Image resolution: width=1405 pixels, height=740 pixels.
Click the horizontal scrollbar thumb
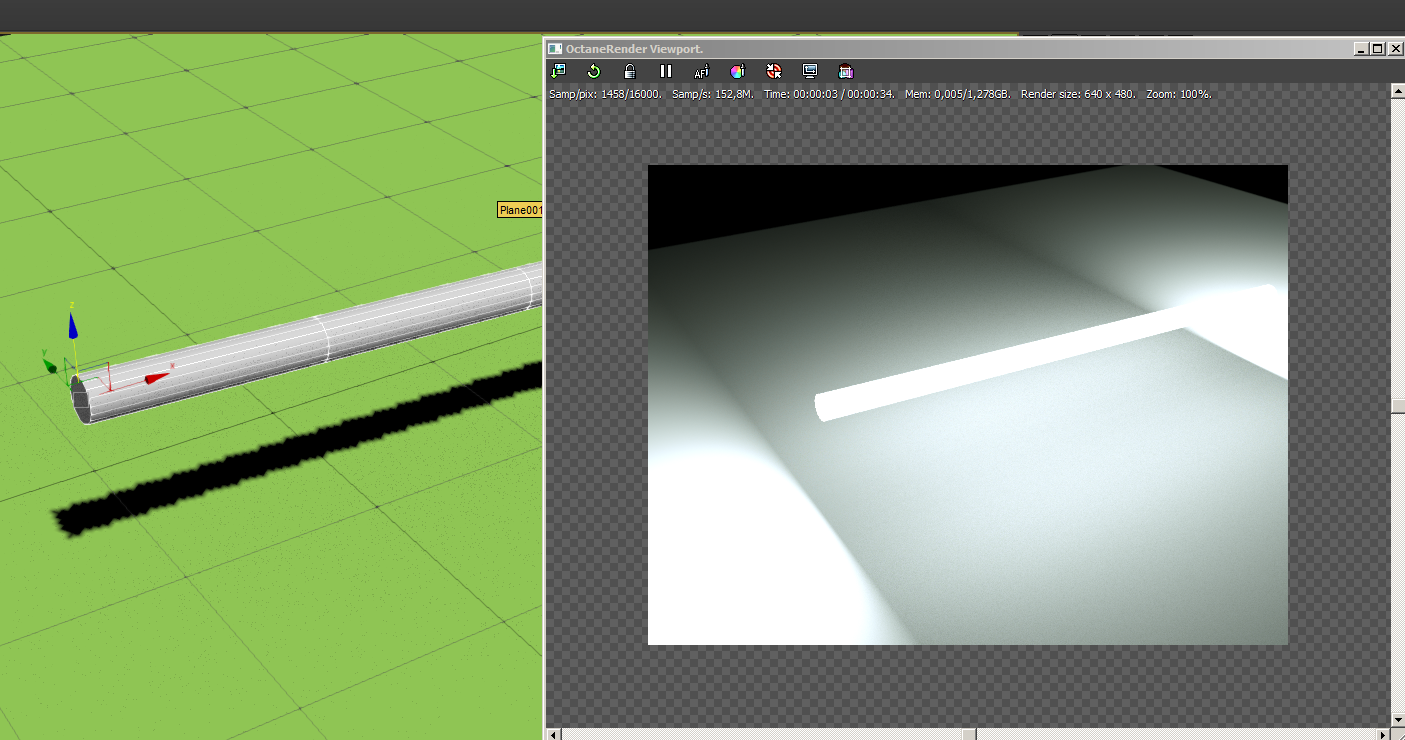pos(969,734)
